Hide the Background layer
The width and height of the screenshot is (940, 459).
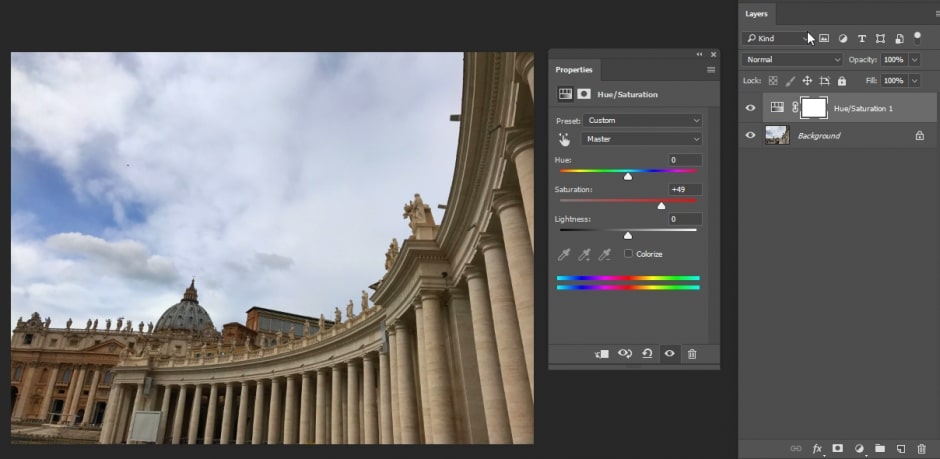pyautogui.click(x=751, y=135)
